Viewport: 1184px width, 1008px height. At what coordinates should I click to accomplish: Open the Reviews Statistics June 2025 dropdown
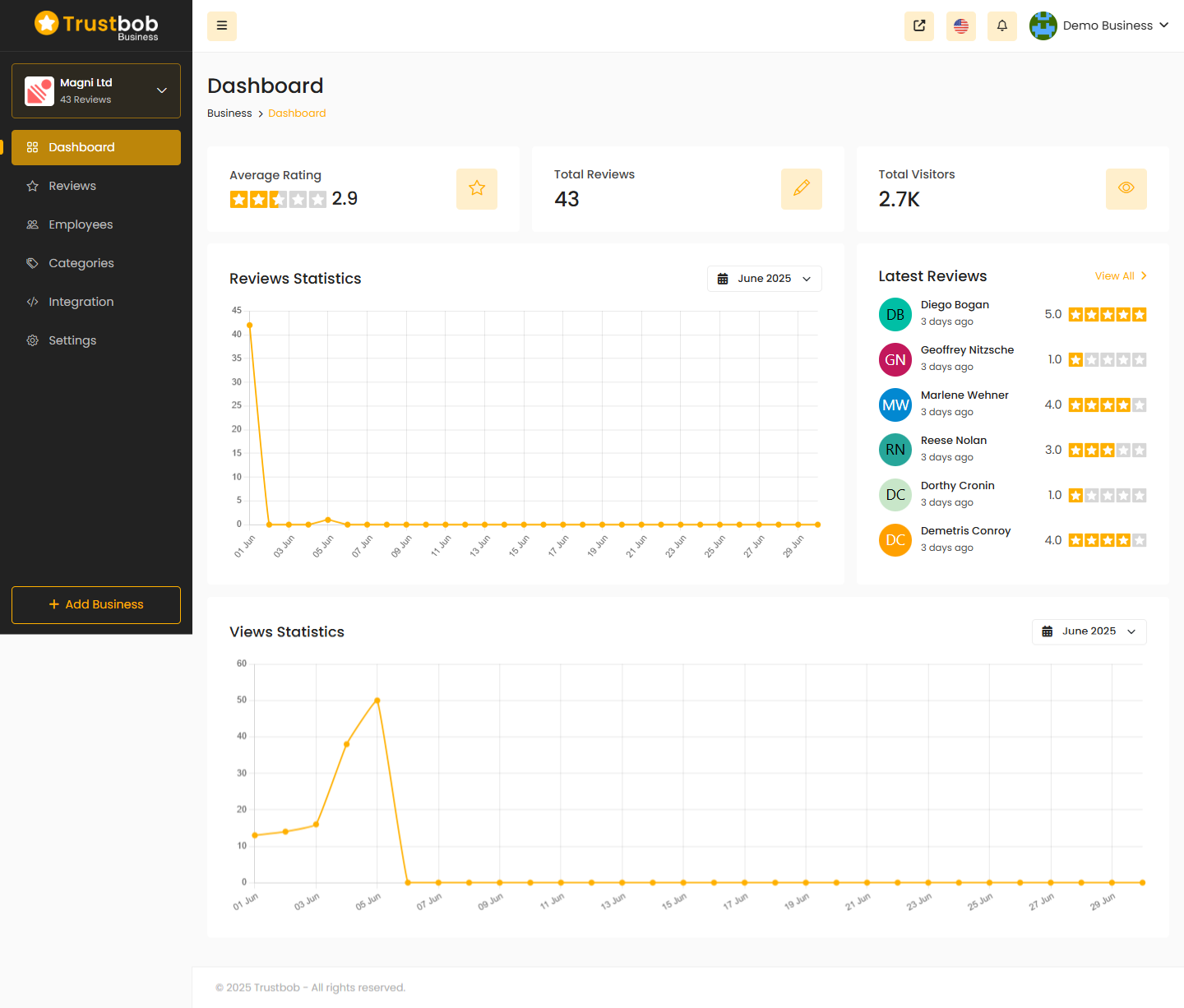click(x=764, y=279)
